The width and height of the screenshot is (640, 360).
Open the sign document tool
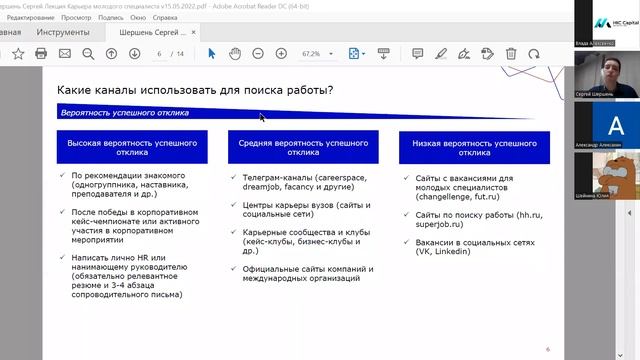pos(464,53)
